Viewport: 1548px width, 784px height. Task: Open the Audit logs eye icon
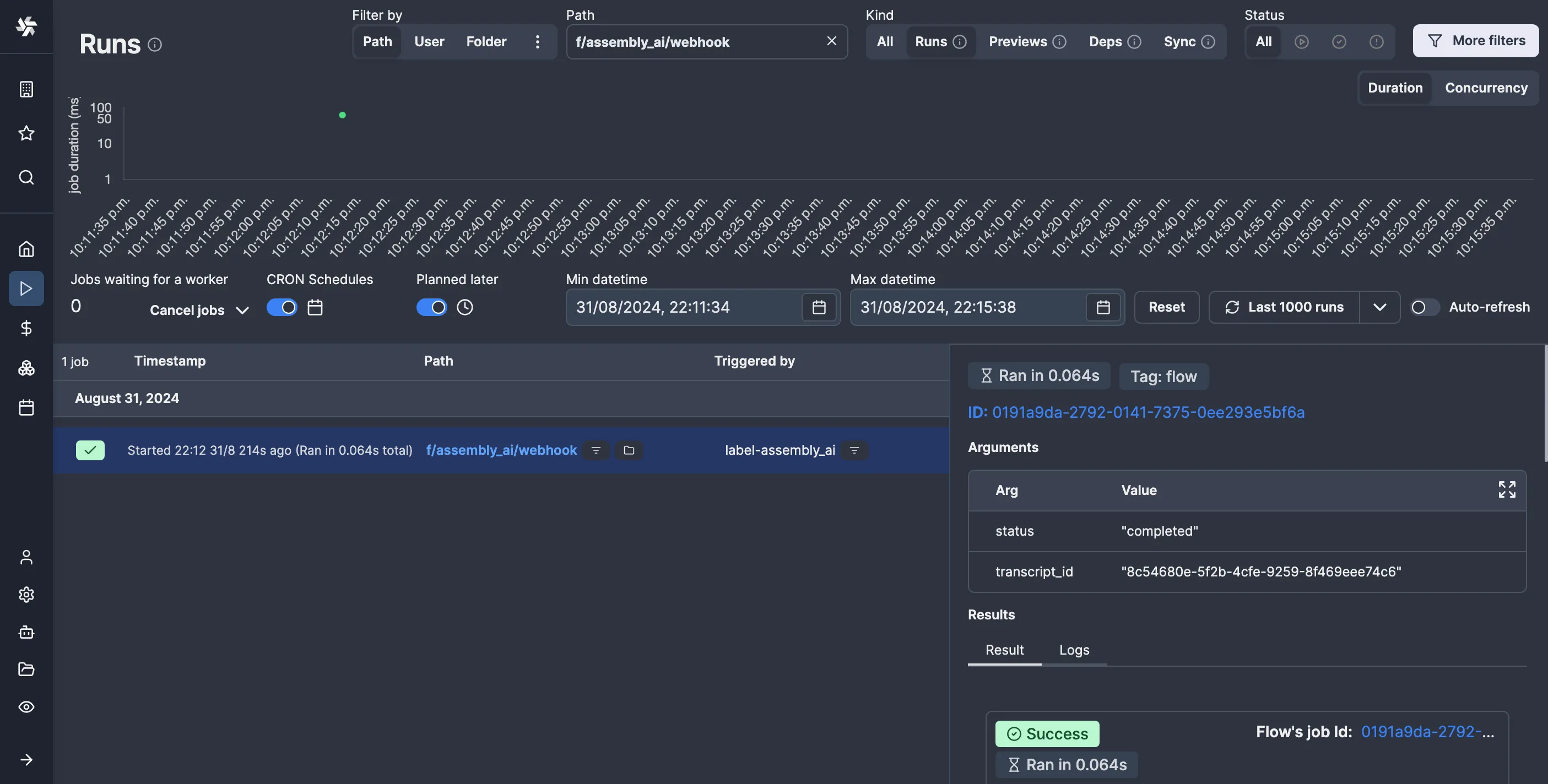[26, 706]
